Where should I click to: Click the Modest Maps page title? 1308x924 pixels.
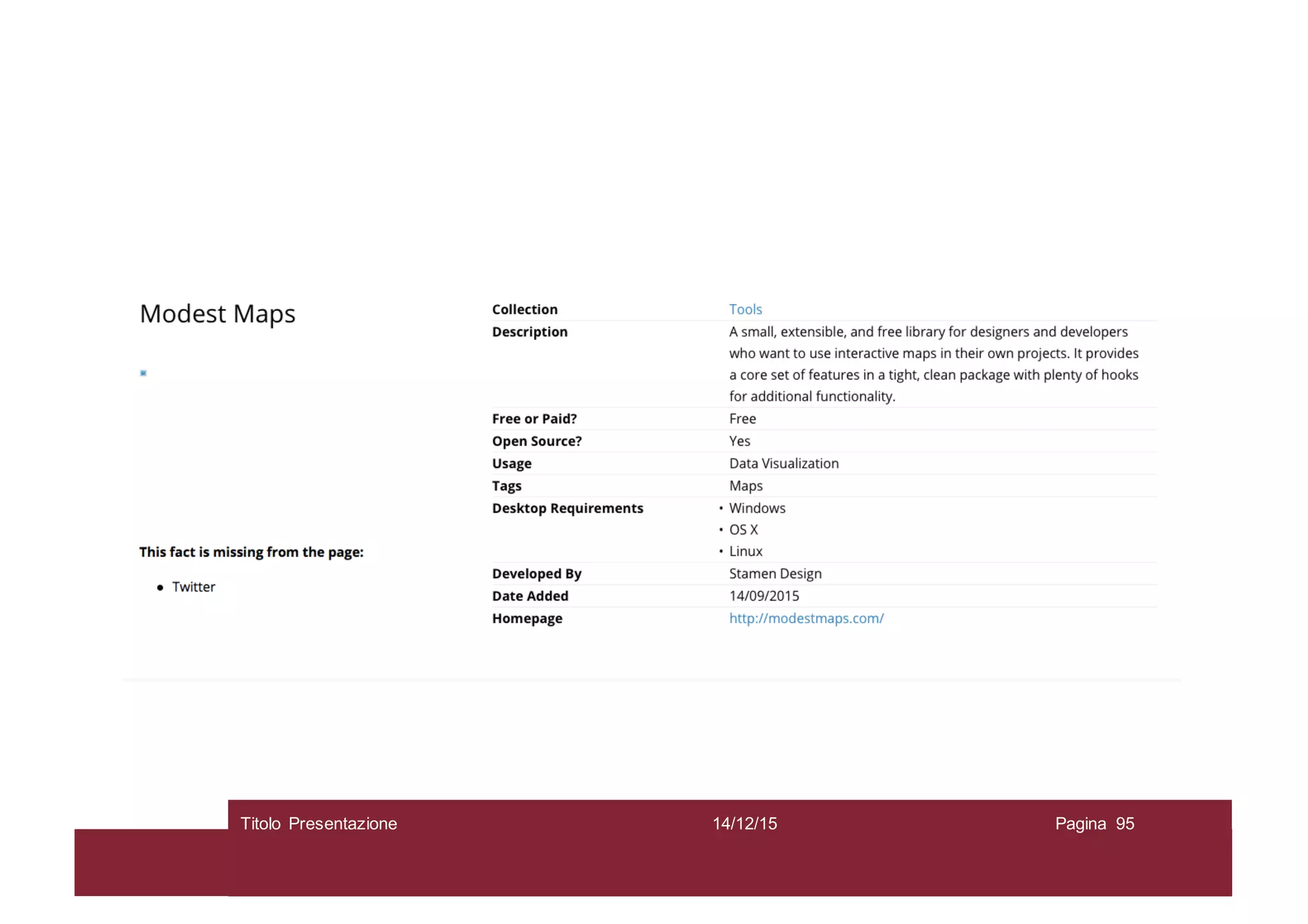pyautogui.click(x=217, y=314)
